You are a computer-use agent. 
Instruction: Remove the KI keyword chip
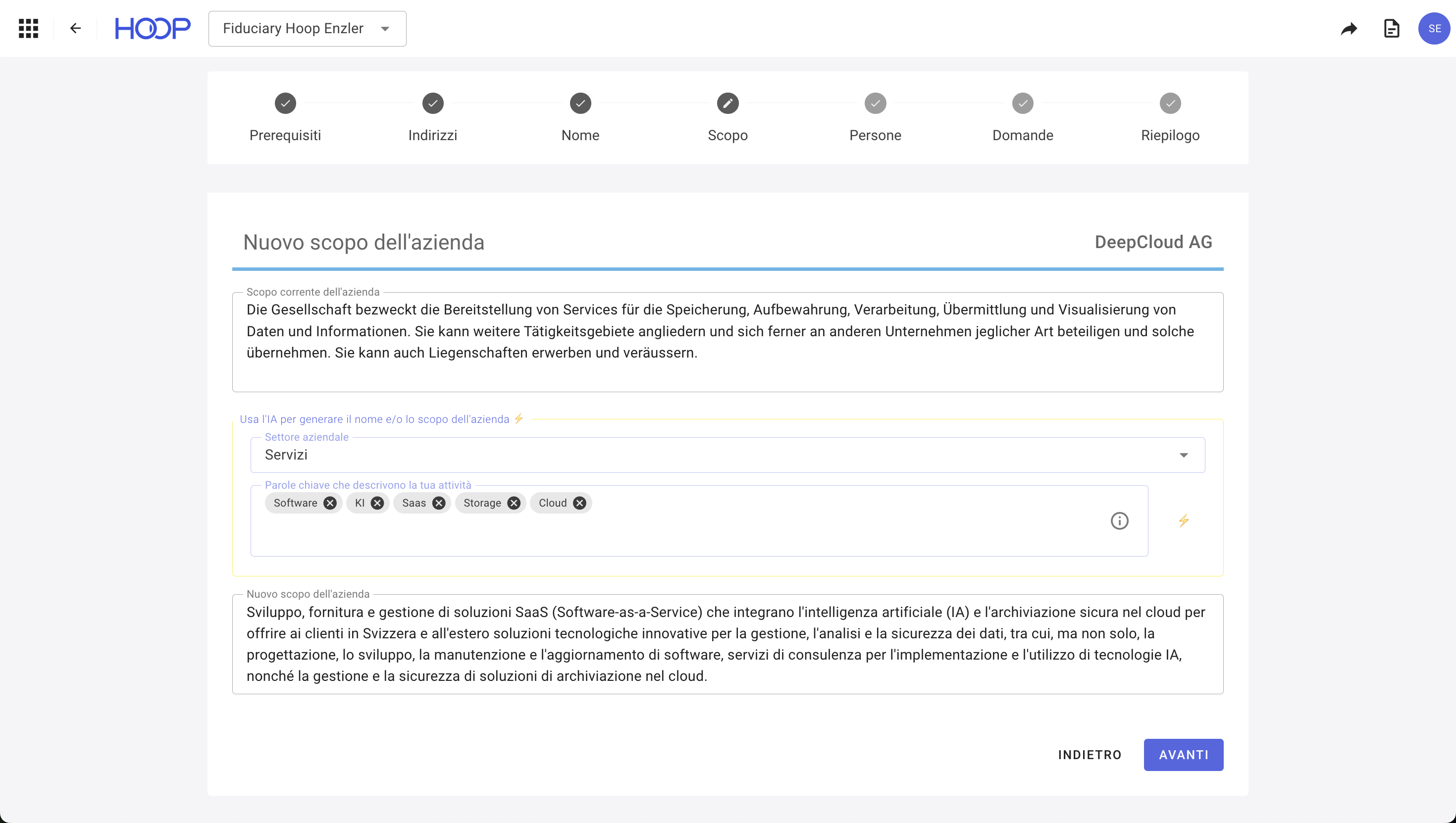point(377,503)
